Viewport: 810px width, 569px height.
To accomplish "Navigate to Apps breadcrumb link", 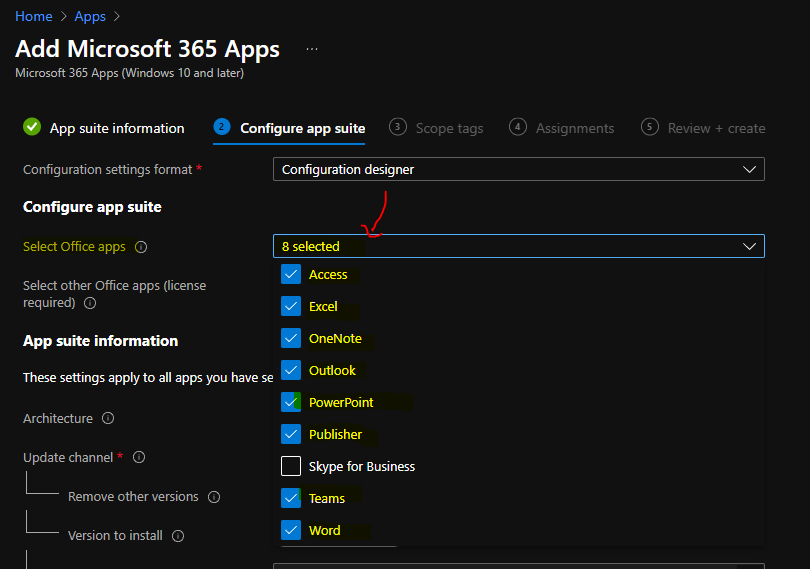I will [90, 17].
